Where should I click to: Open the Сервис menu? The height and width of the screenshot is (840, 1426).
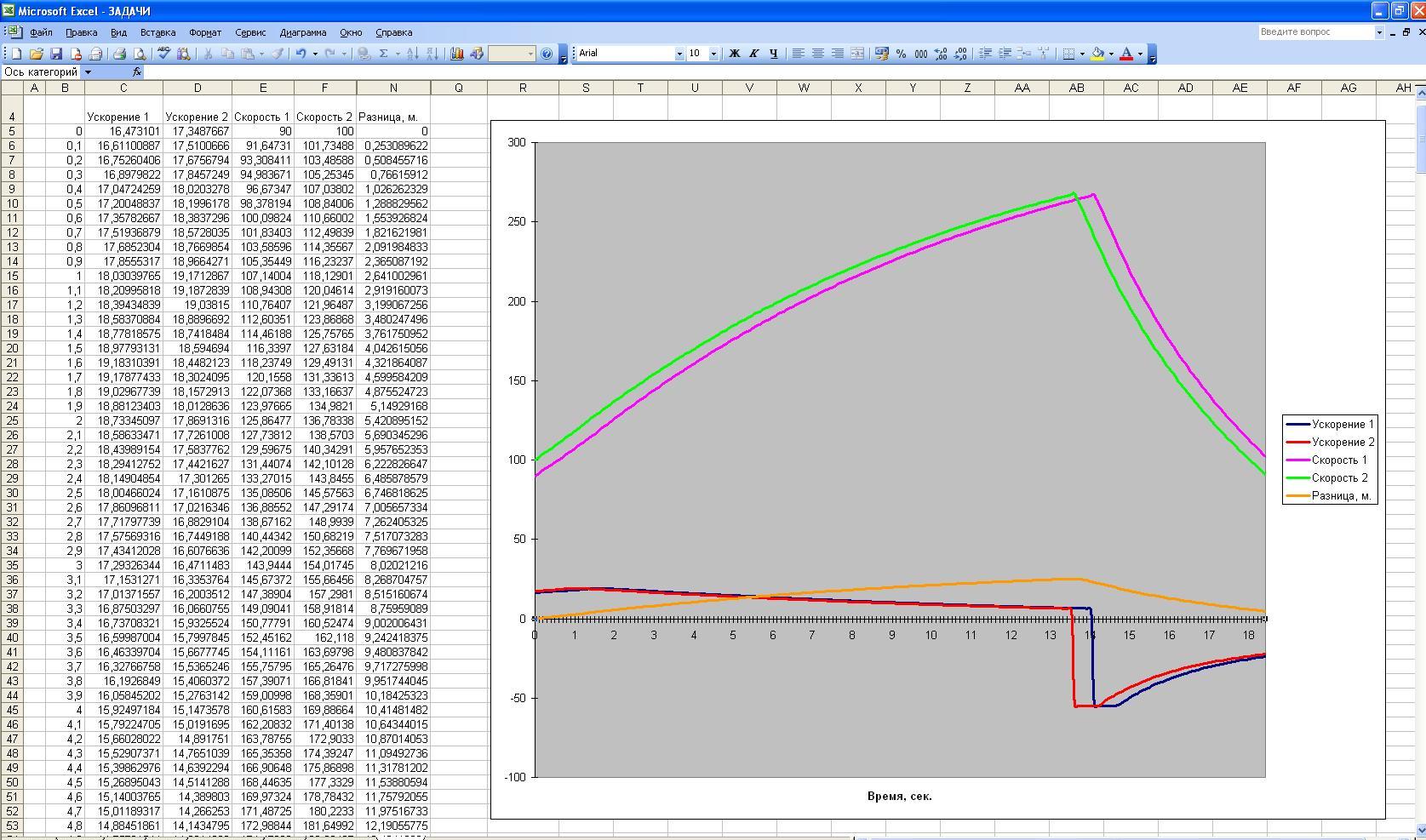click(x=250, y=32)
